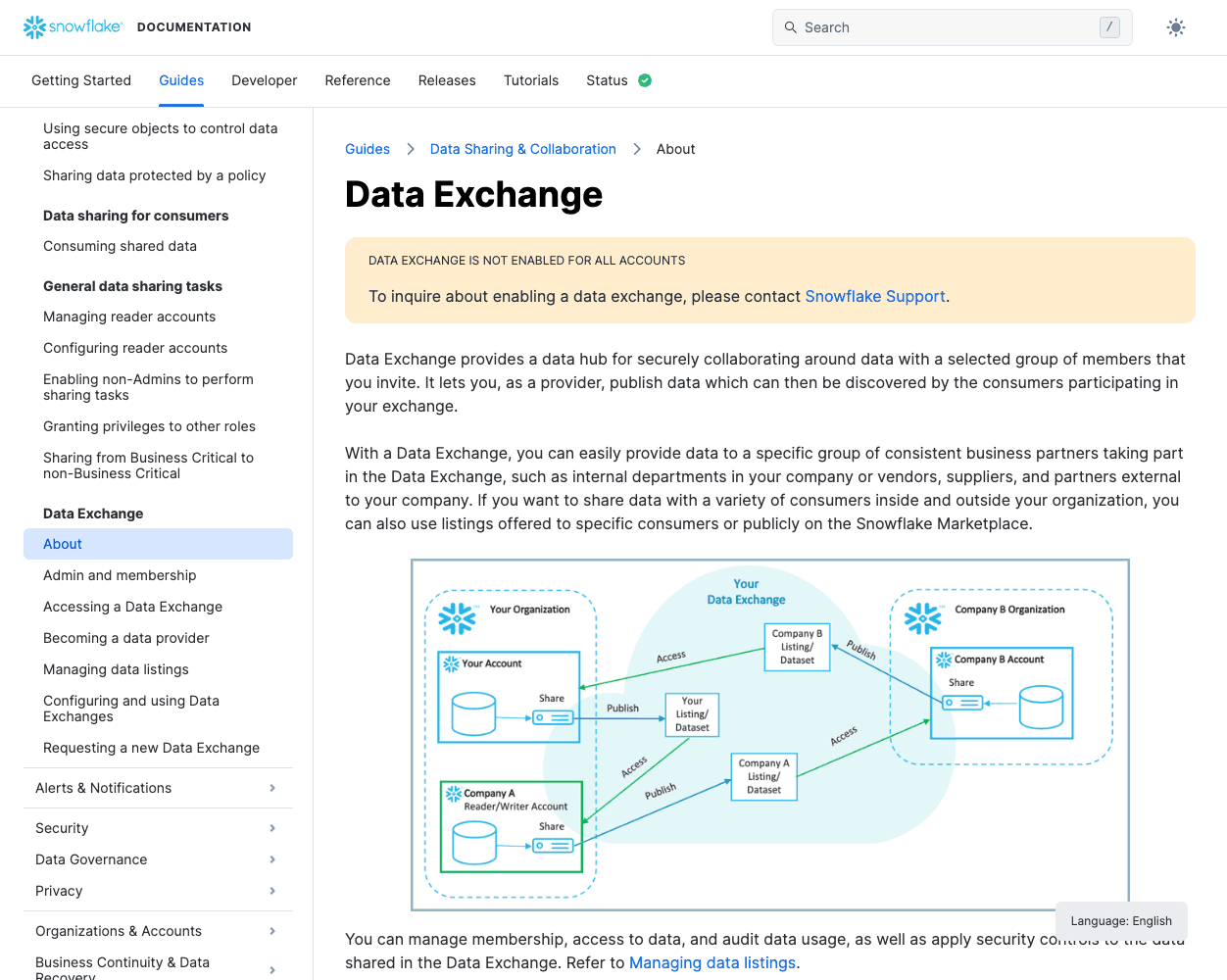This screenshot has height=980, width=1227.
Task: Open Using secure objects to control data access
Action: click(161, 136)
